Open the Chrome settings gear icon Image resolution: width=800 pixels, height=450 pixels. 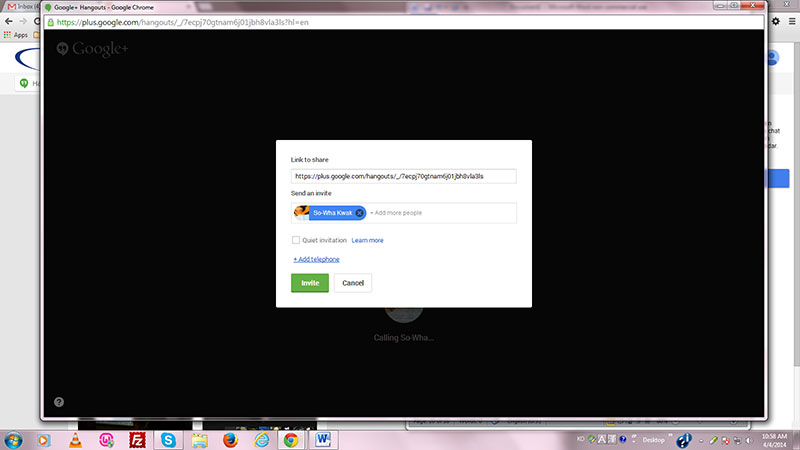(775, 21)
